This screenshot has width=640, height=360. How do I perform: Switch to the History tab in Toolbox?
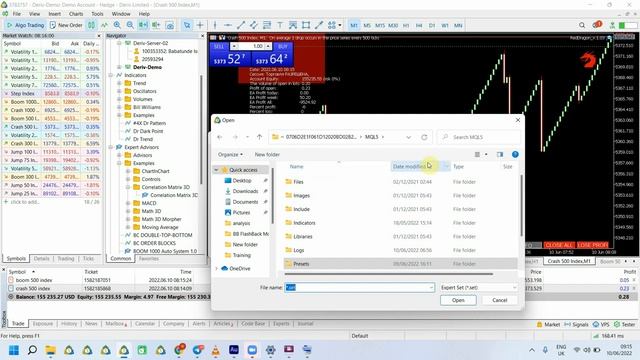(x=69, y=324)
